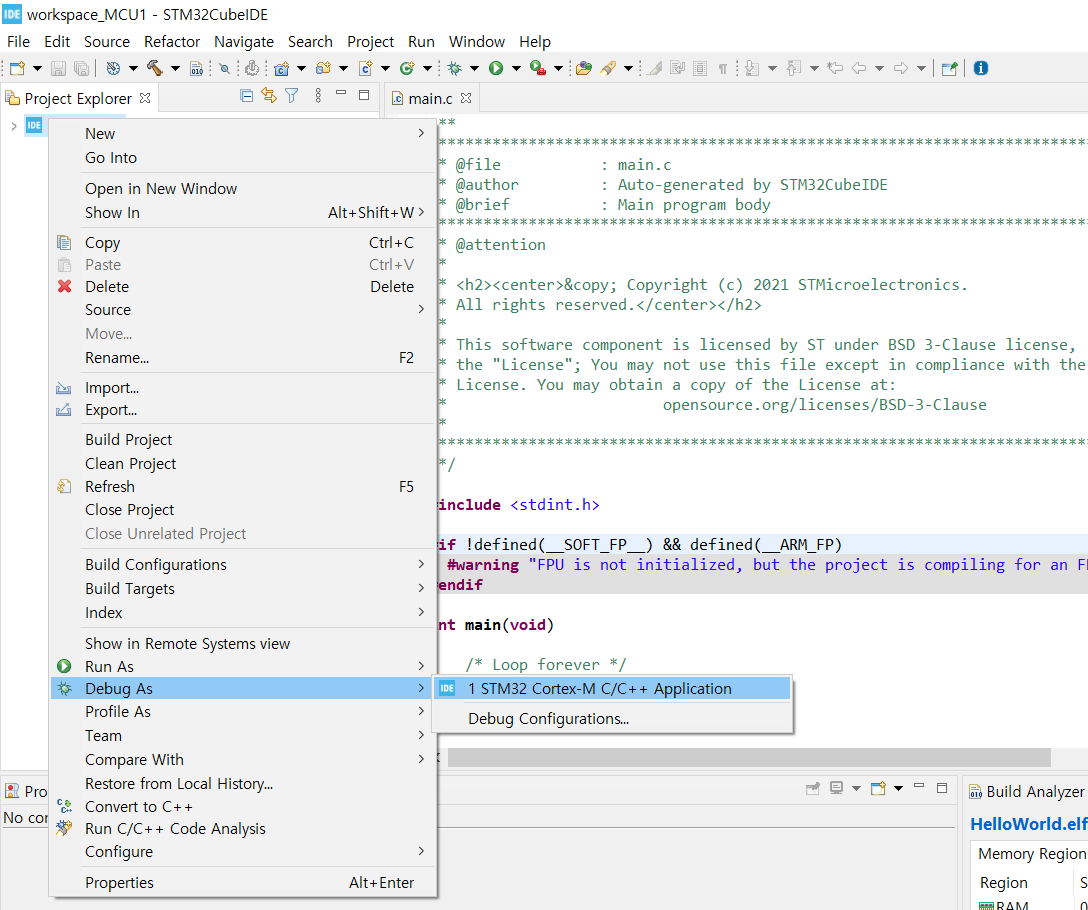Select Refresh in context menu
This screenshot has height=910, width=1088.
tap(243, 487)
